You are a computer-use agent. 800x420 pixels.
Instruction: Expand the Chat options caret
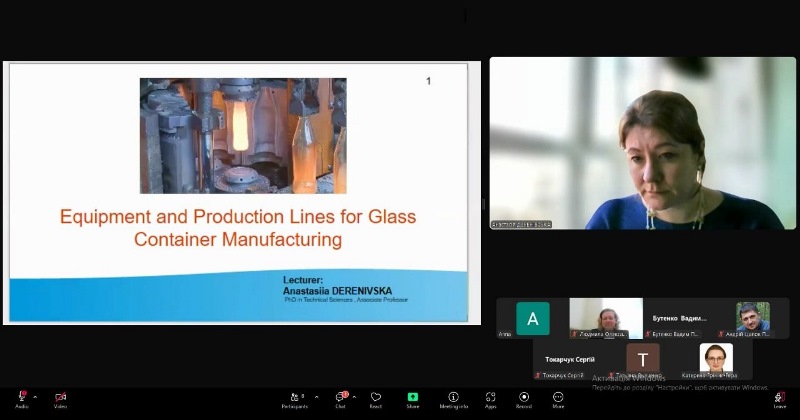354,397
